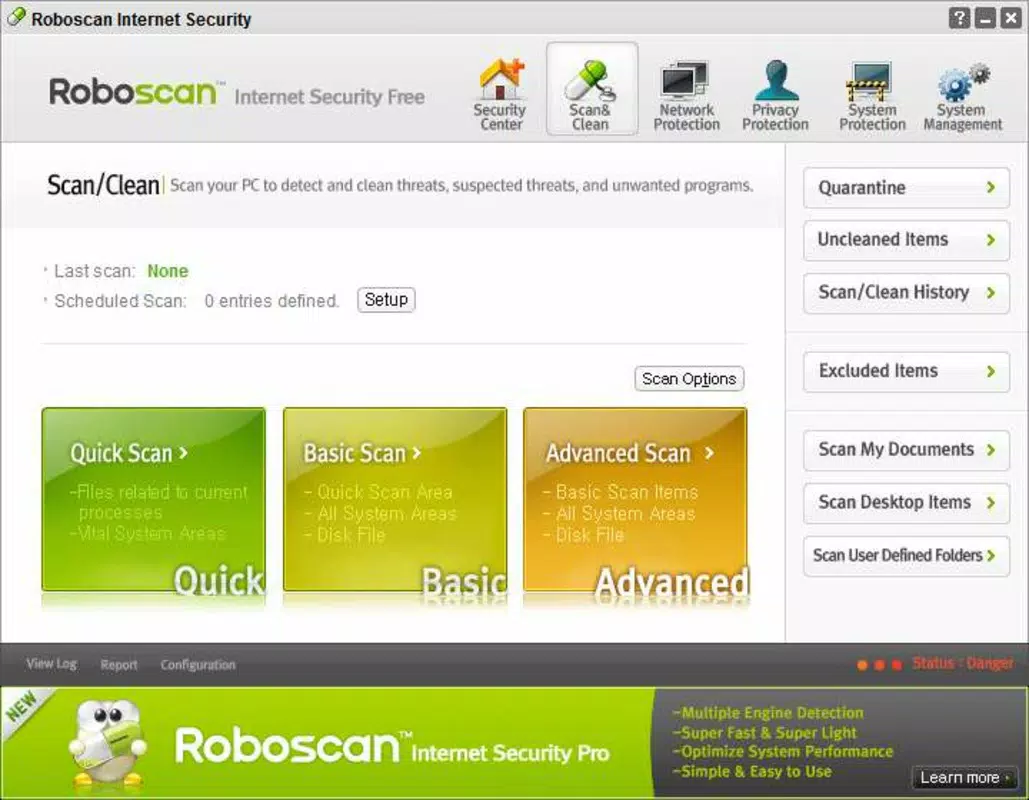This screenshot has height=800, width=1029.
Task: Click 'Super Fast & Super Light' banner text
Action: (765, 732)
